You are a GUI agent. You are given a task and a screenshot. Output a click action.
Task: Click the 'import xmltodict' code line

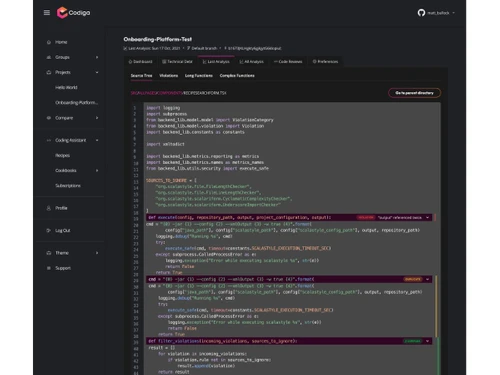(x=165, y=144)
